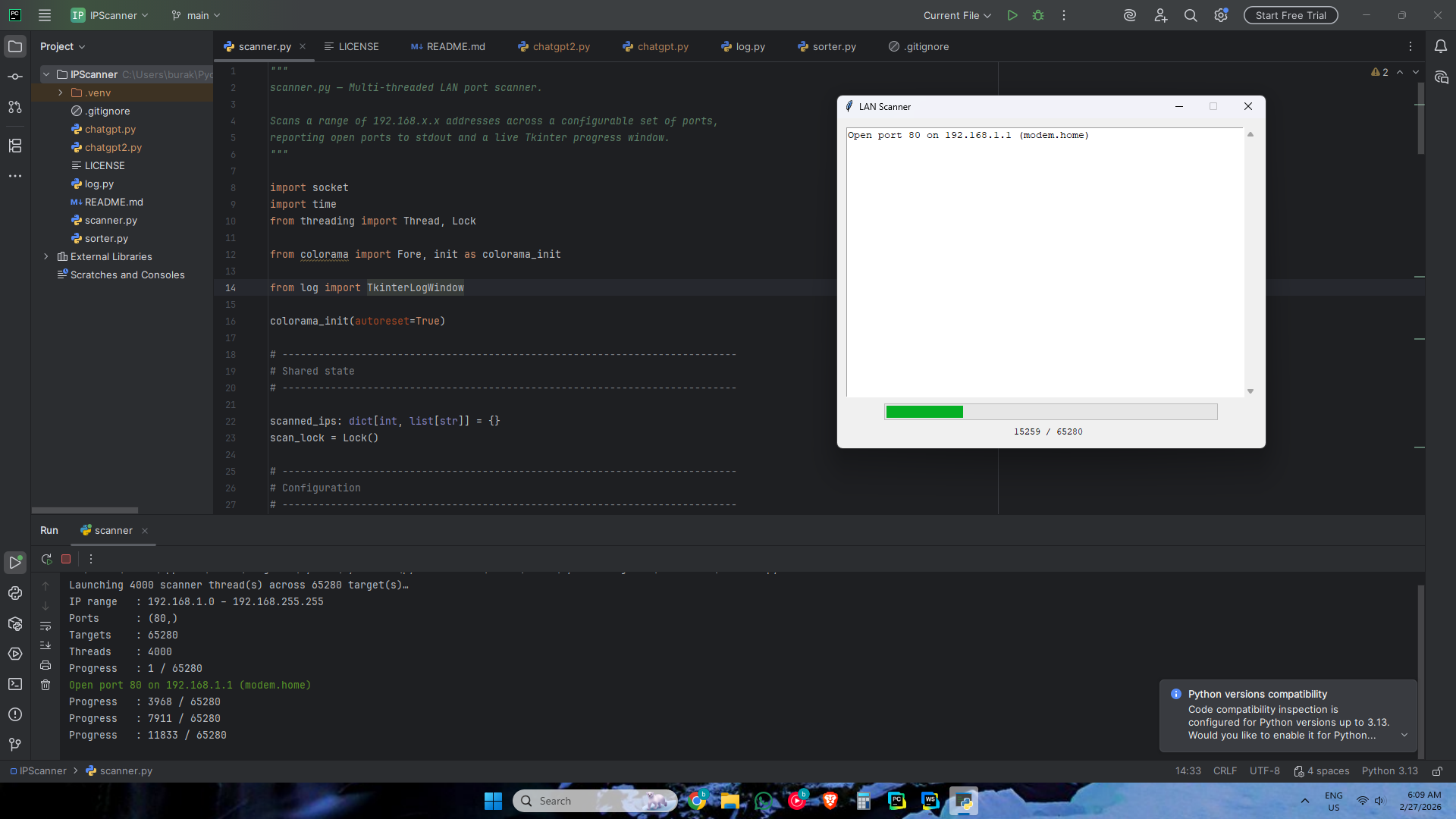Click UTF-8 encoding in status bar
Image resolution: width=1456 pixels, height=819 pixels.
coord(1264,770)
